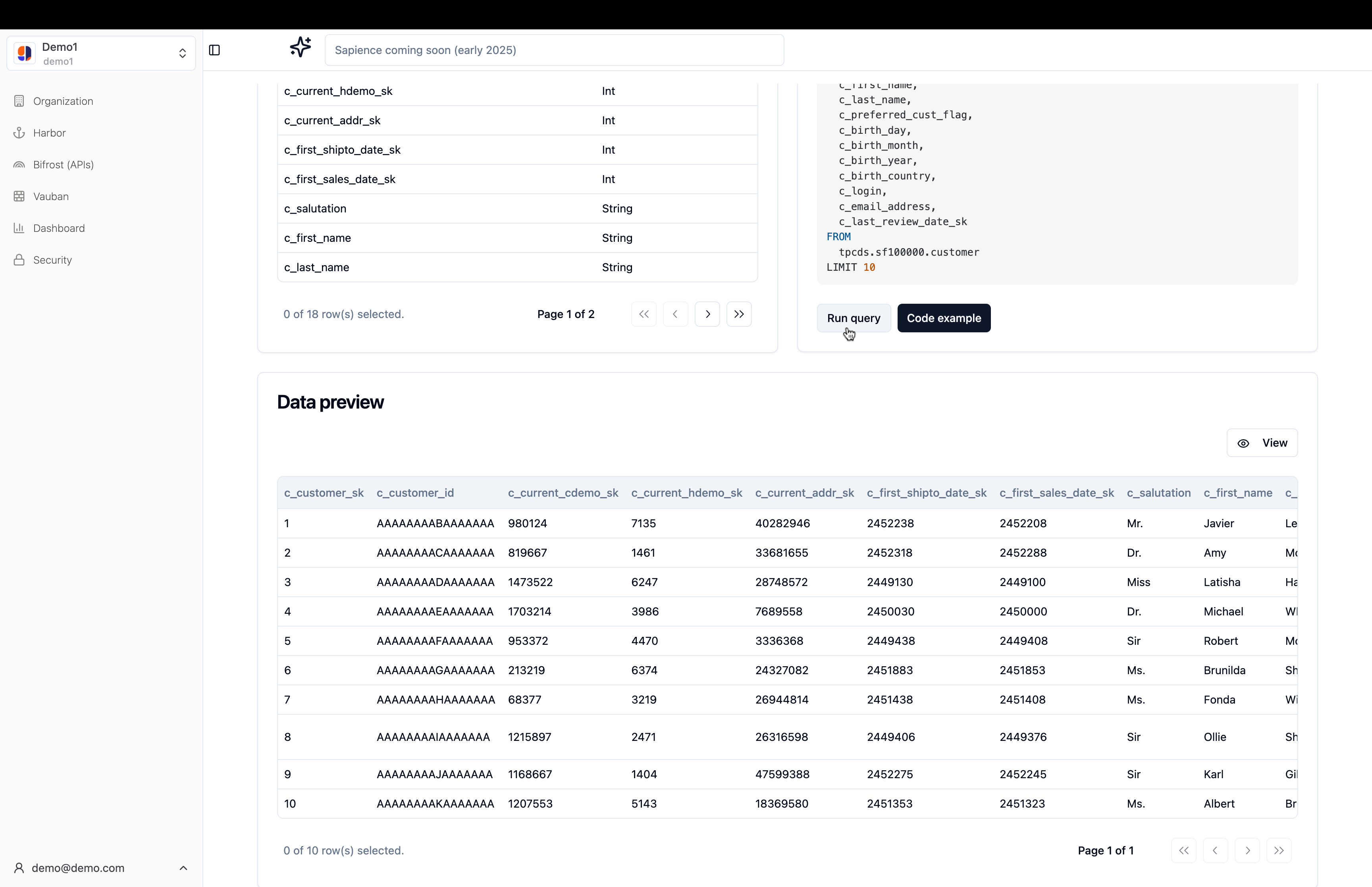Click the c_first_name preview column header
Viewport: 1372px width, 887px height.
1238,492
